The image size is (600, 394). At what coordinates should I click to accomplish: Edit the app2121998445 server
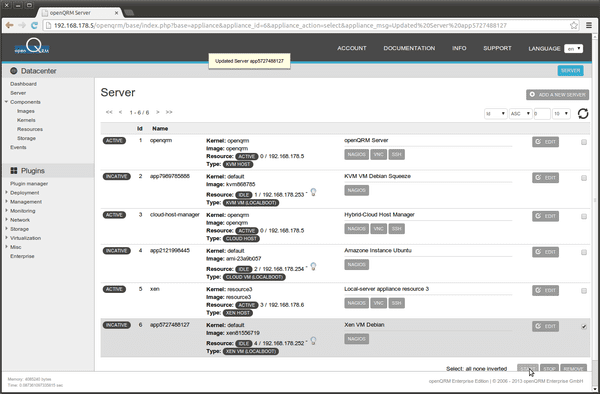pos(545,252)
